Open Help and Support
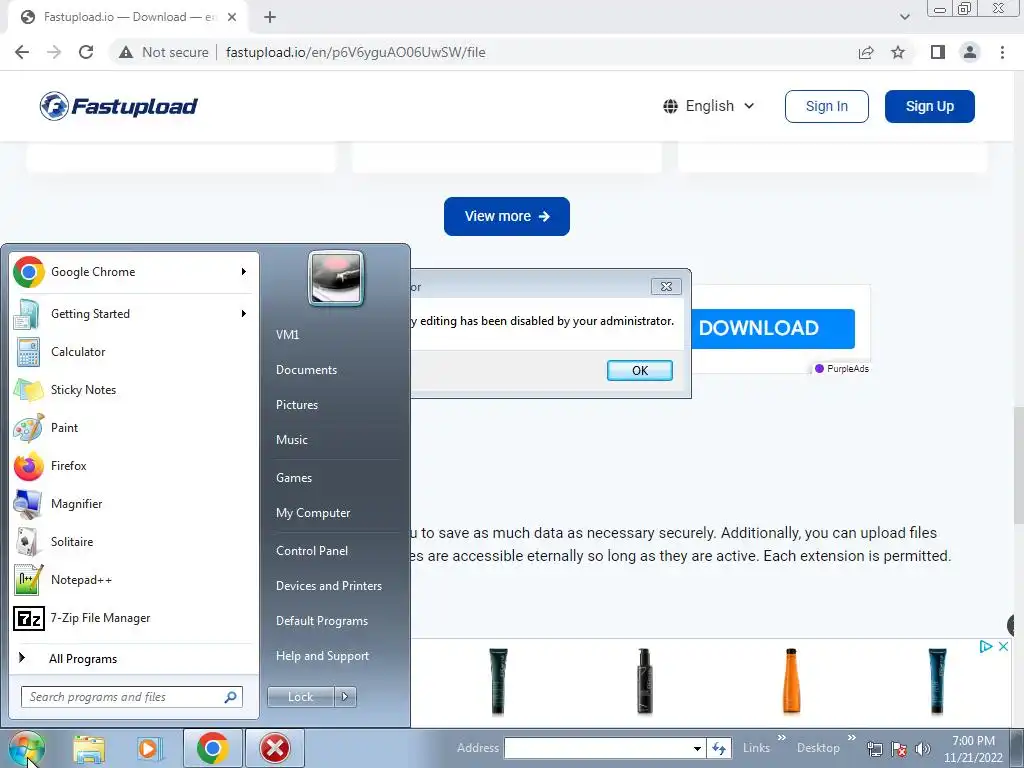1024x768 pixels. (322, 656)
